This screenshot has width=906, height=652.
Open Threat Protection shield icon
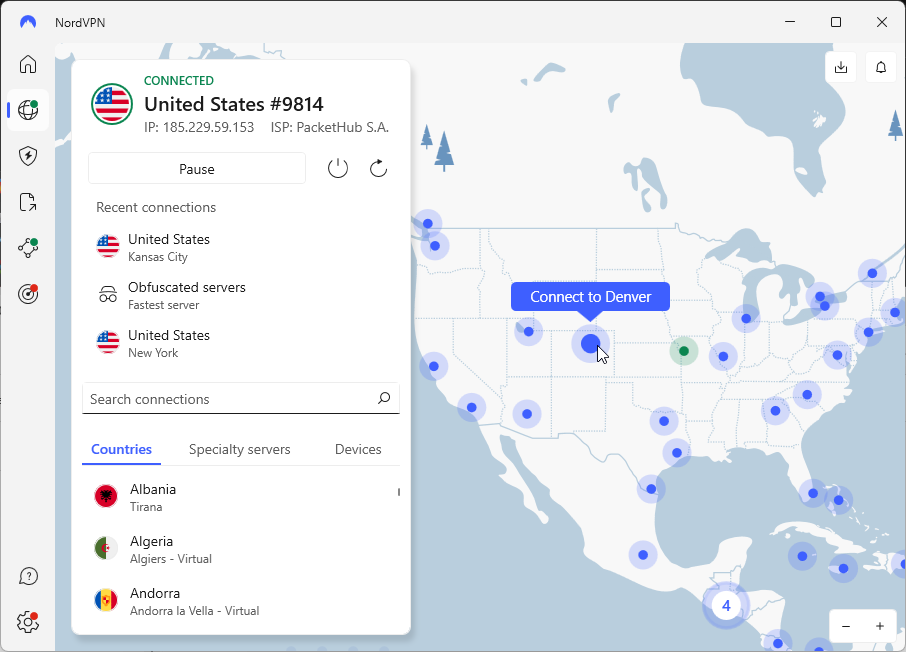coord(28,156)
